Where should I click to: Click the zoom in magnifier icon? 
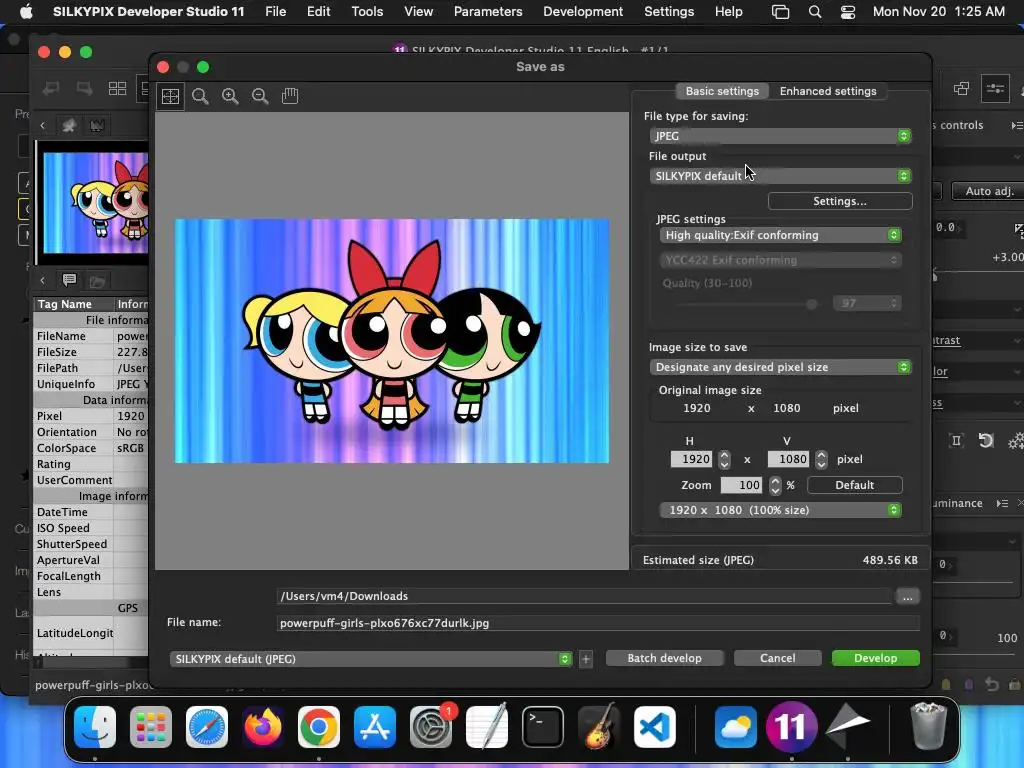pyautogui.click(x=230, y=96)
